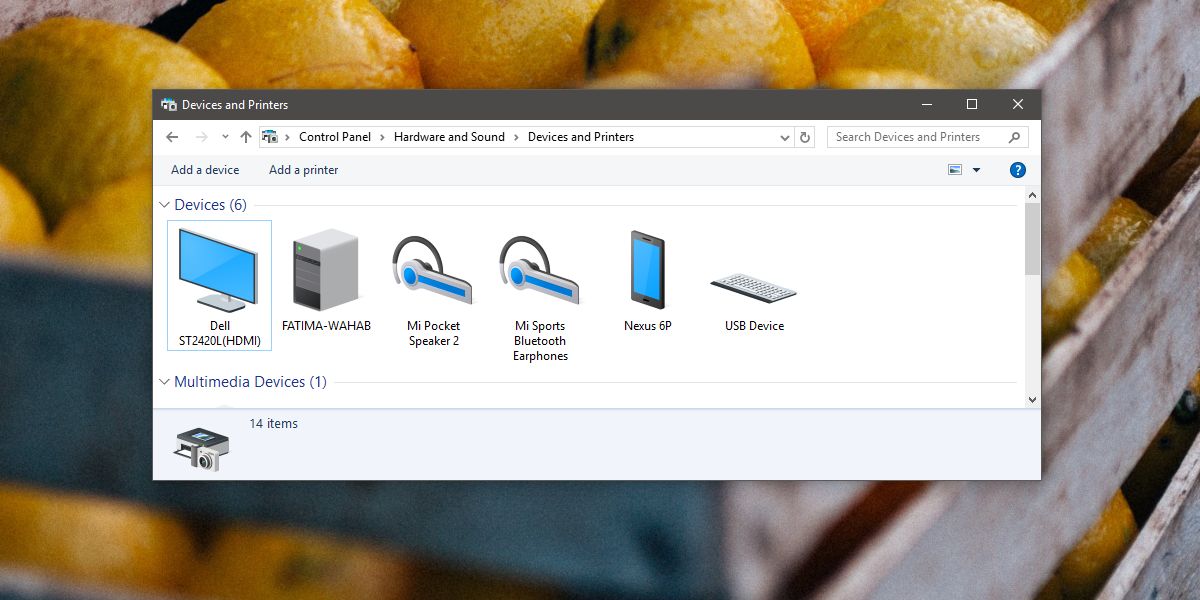
Task: Select Mi Sports Bluetooth Earphones device
Action: click(540, 296)
